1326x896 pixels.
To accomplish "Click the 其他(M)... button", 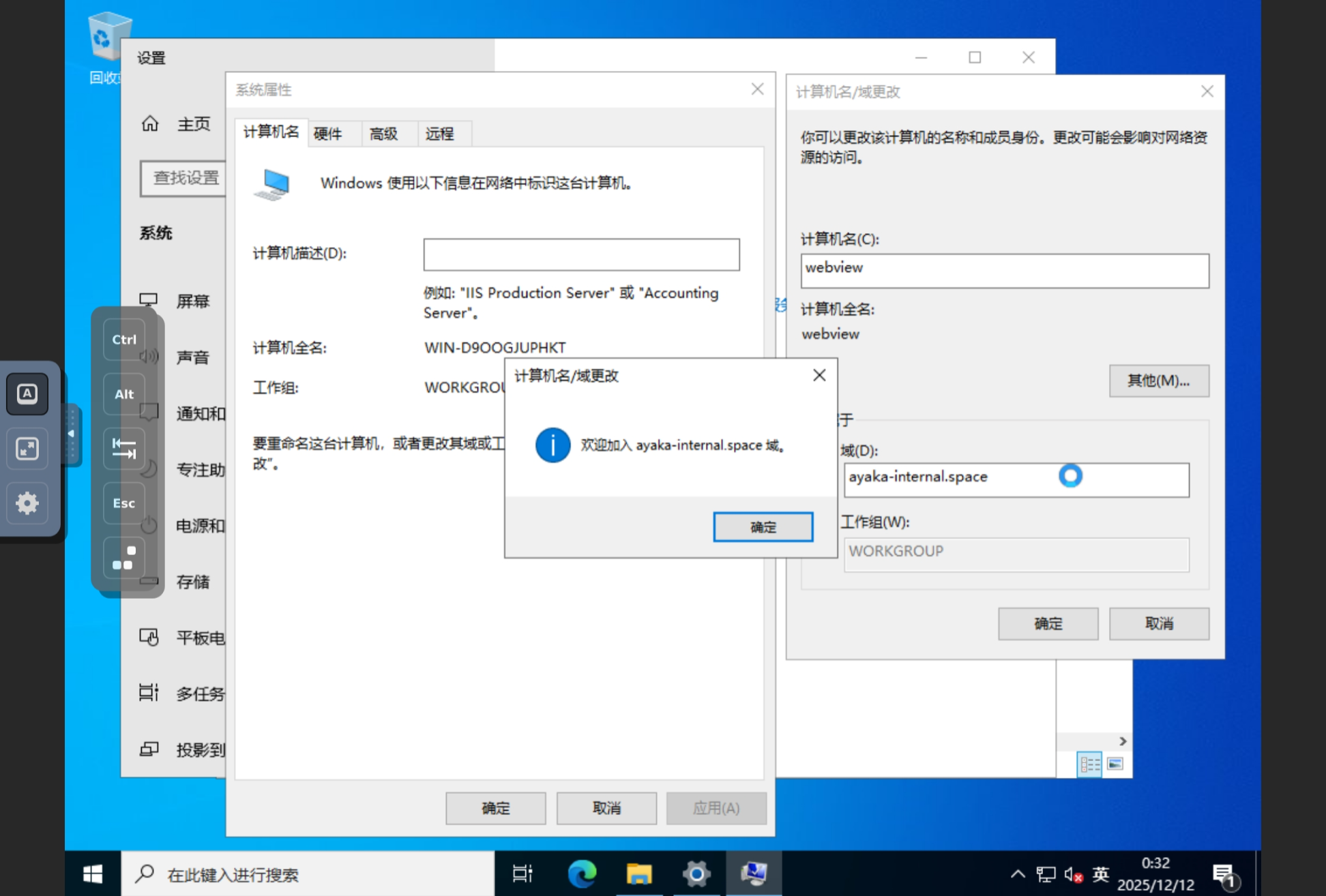I will [1158, 380].
